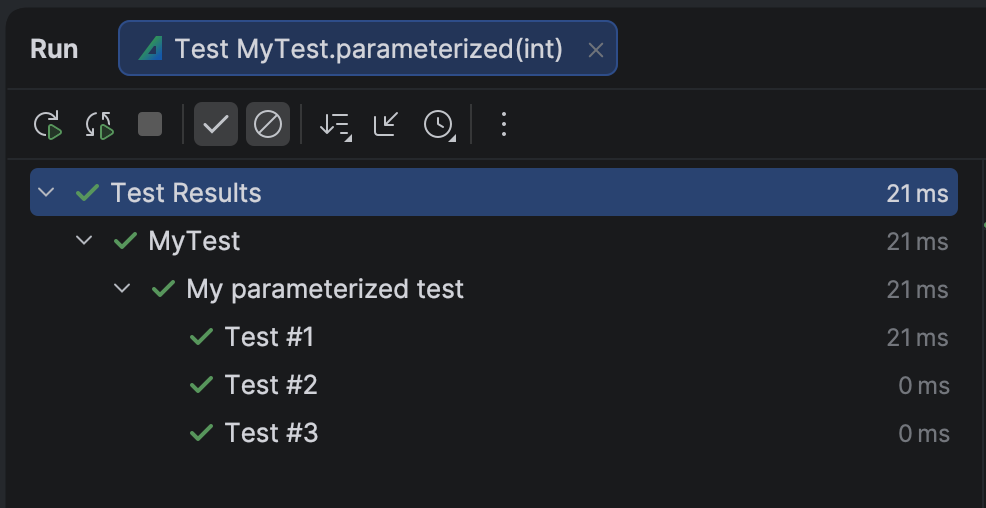Select Test #2 in results tree
The width and height of the screenshot is (986, 508).
point(271,385)
